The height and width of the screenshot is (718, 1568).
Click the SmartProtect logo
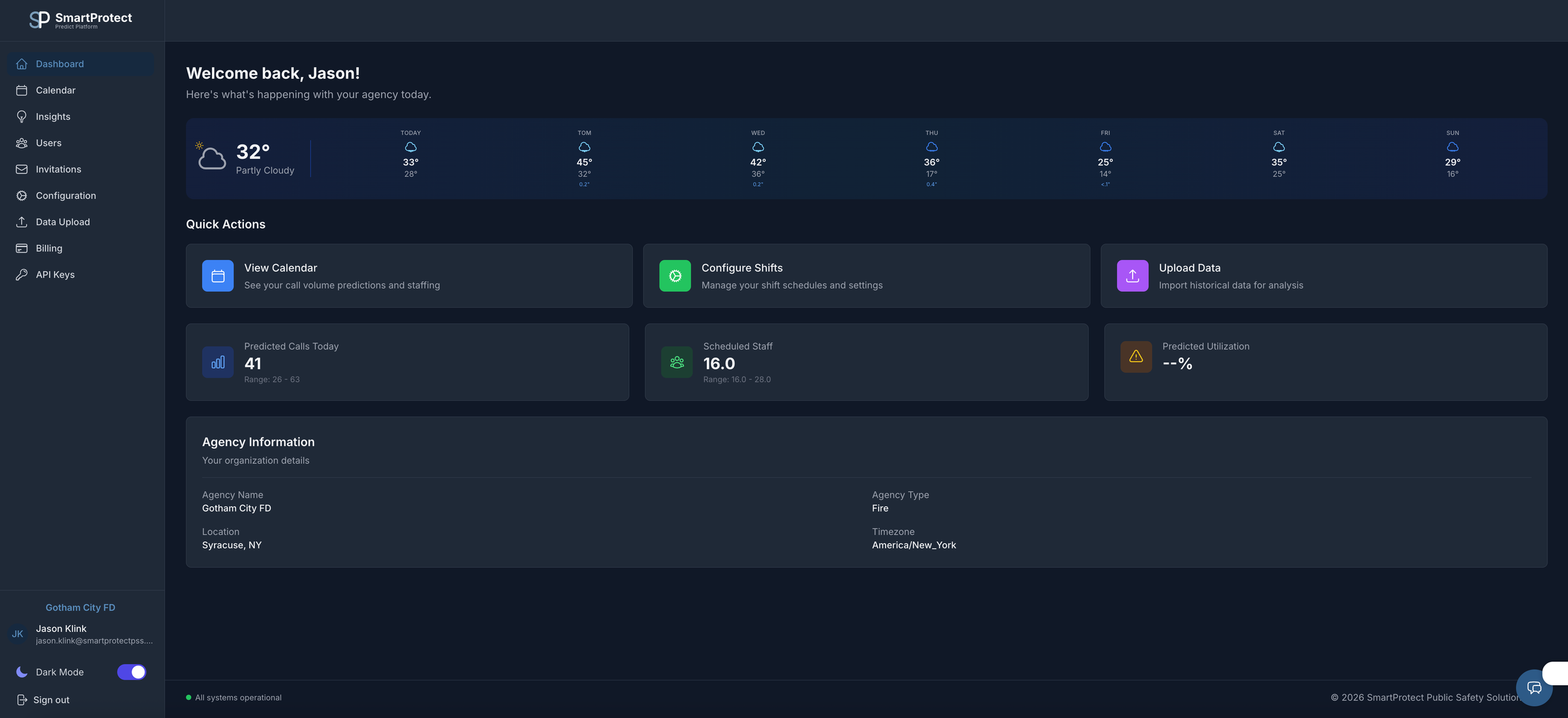coord(80,19)
